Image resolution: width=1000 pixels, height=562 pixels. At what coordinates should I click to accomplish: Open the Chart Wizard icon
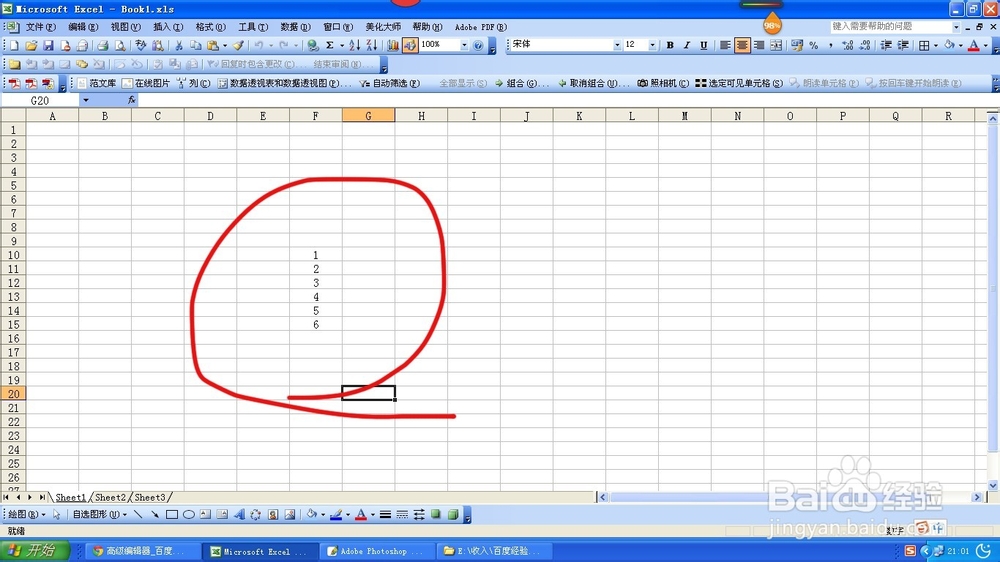(x=393, y=45)
